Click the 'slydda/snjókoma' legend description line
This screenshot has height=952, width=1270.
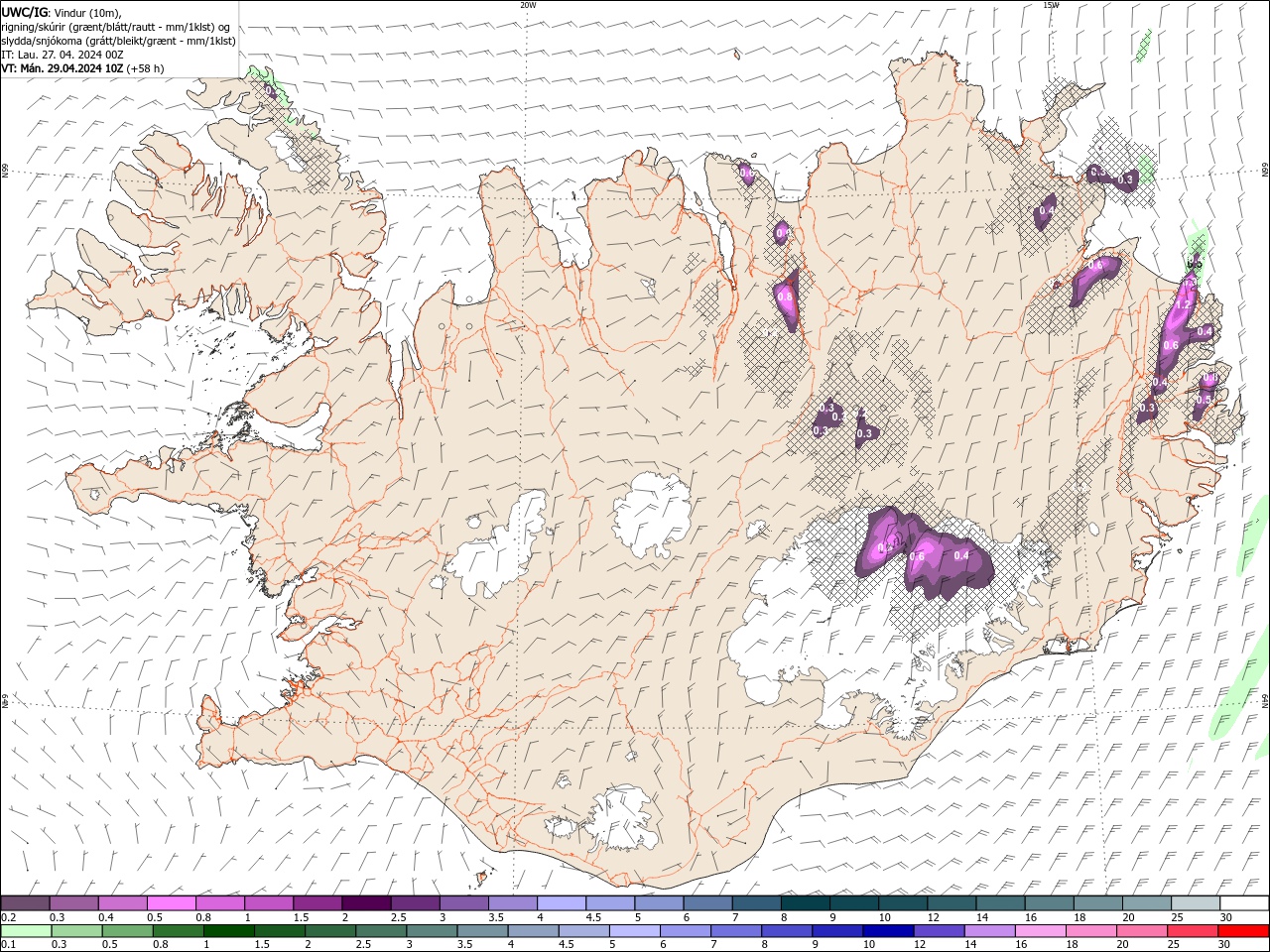point(118,41)
